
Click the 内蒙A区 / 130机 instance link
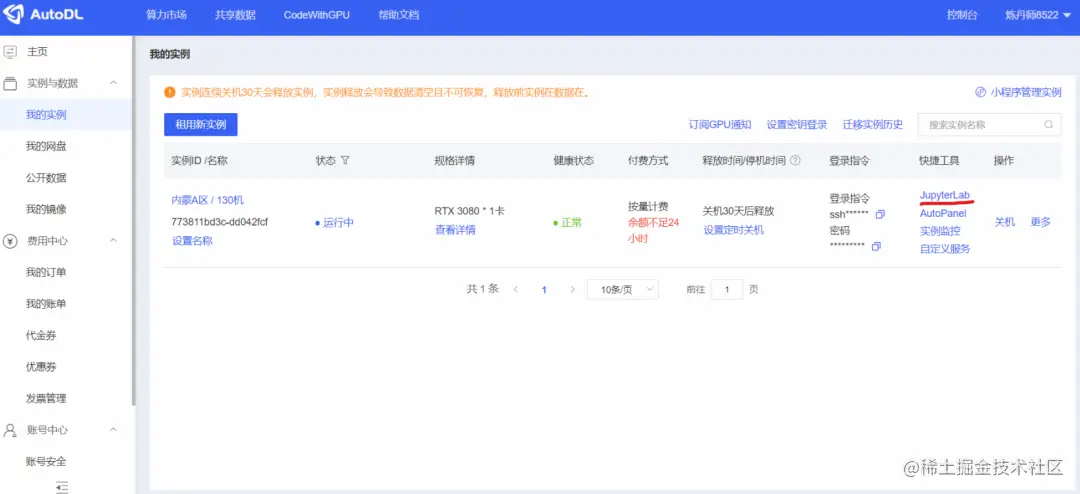click(207, 200)
